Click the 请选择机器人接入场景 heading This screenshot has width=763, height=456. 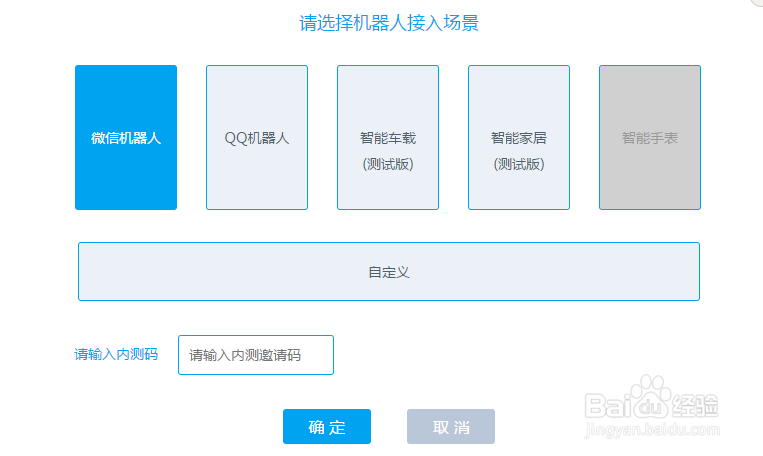pyautogui.click(x=389, y=23)
